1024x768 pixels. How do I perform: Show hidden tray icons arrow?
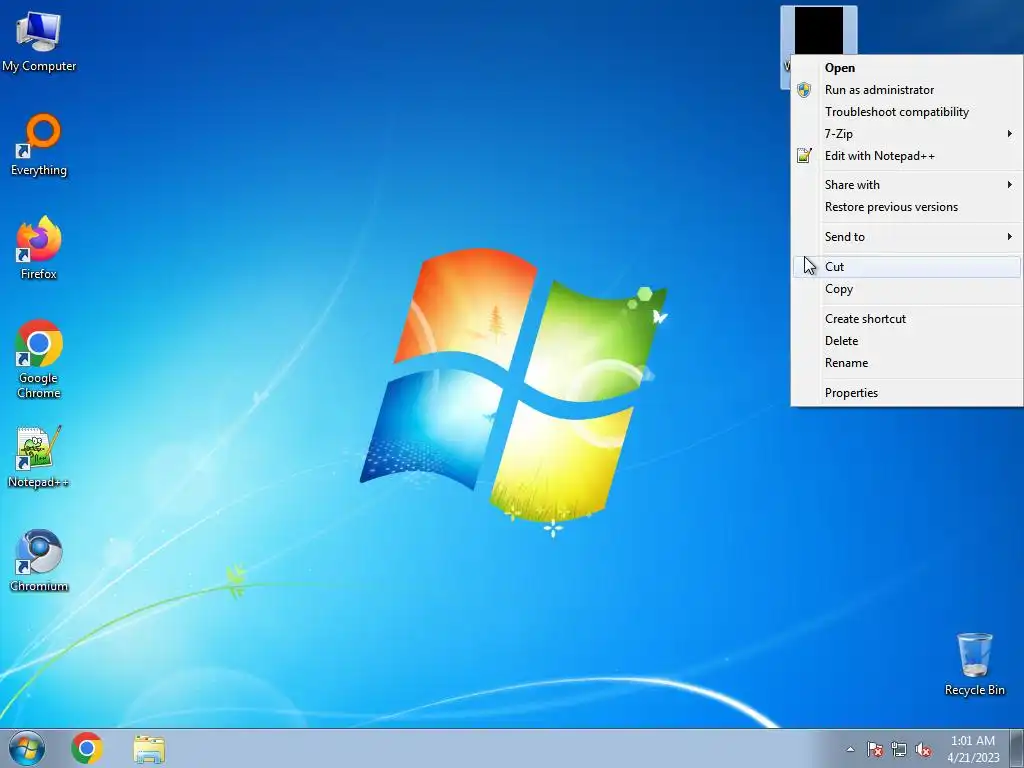coord(850,749)
